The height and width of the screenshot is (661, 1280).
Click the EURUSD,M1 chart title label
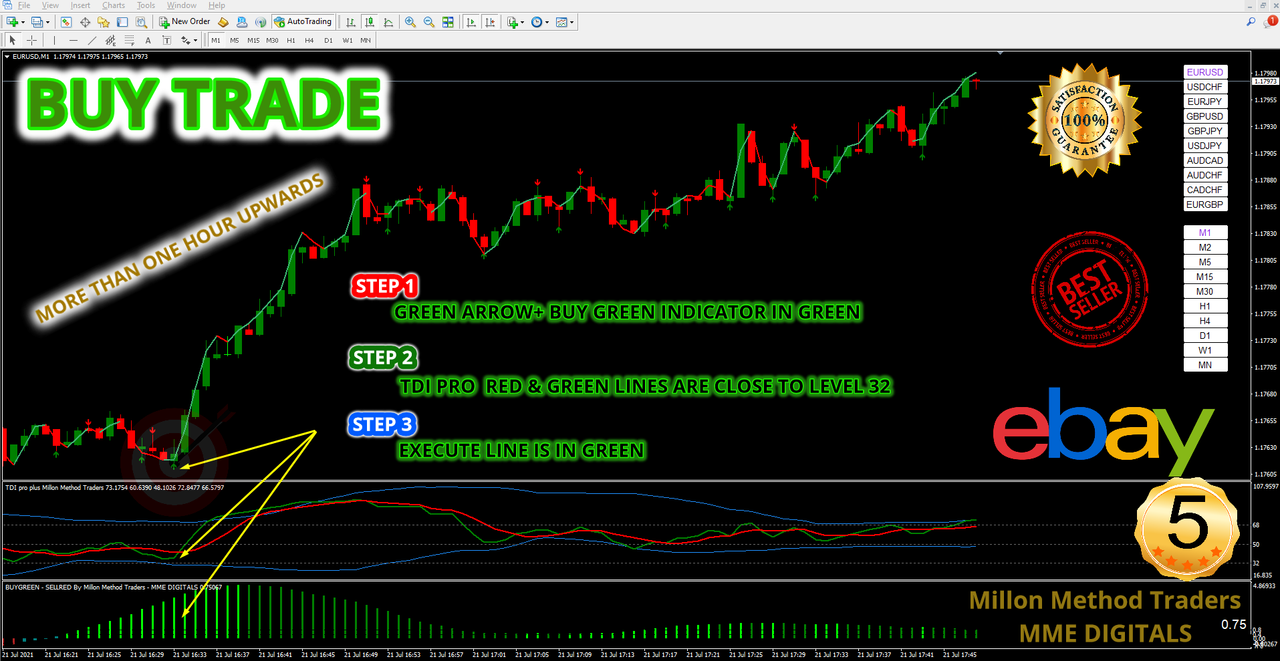point(29,56)
